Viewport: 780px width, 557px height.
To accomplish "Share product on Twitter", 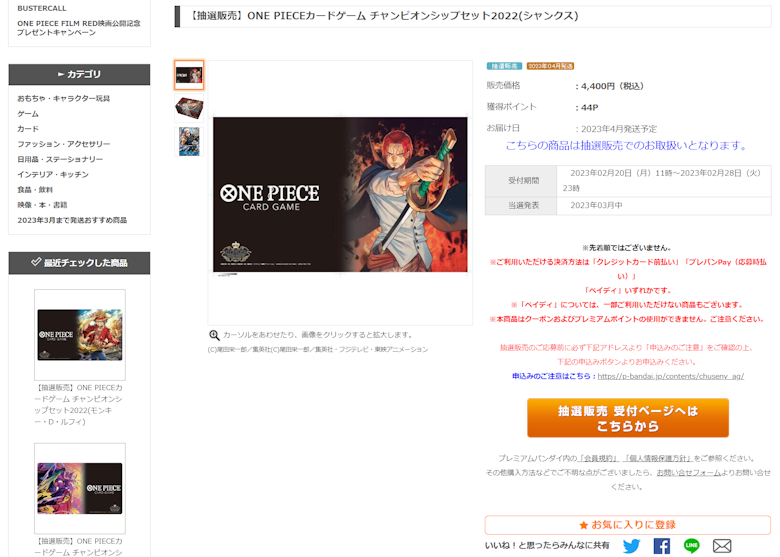I will [x=631, y=546].
